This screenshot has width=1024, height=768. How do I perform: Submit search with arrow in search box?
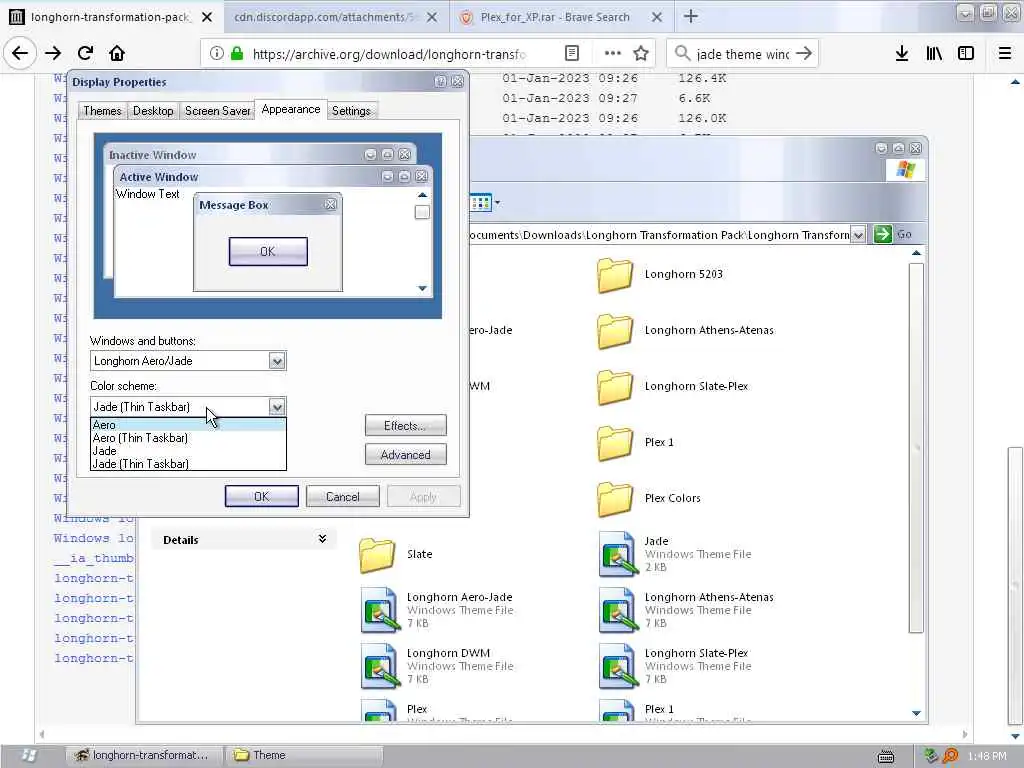click(804, 54)
